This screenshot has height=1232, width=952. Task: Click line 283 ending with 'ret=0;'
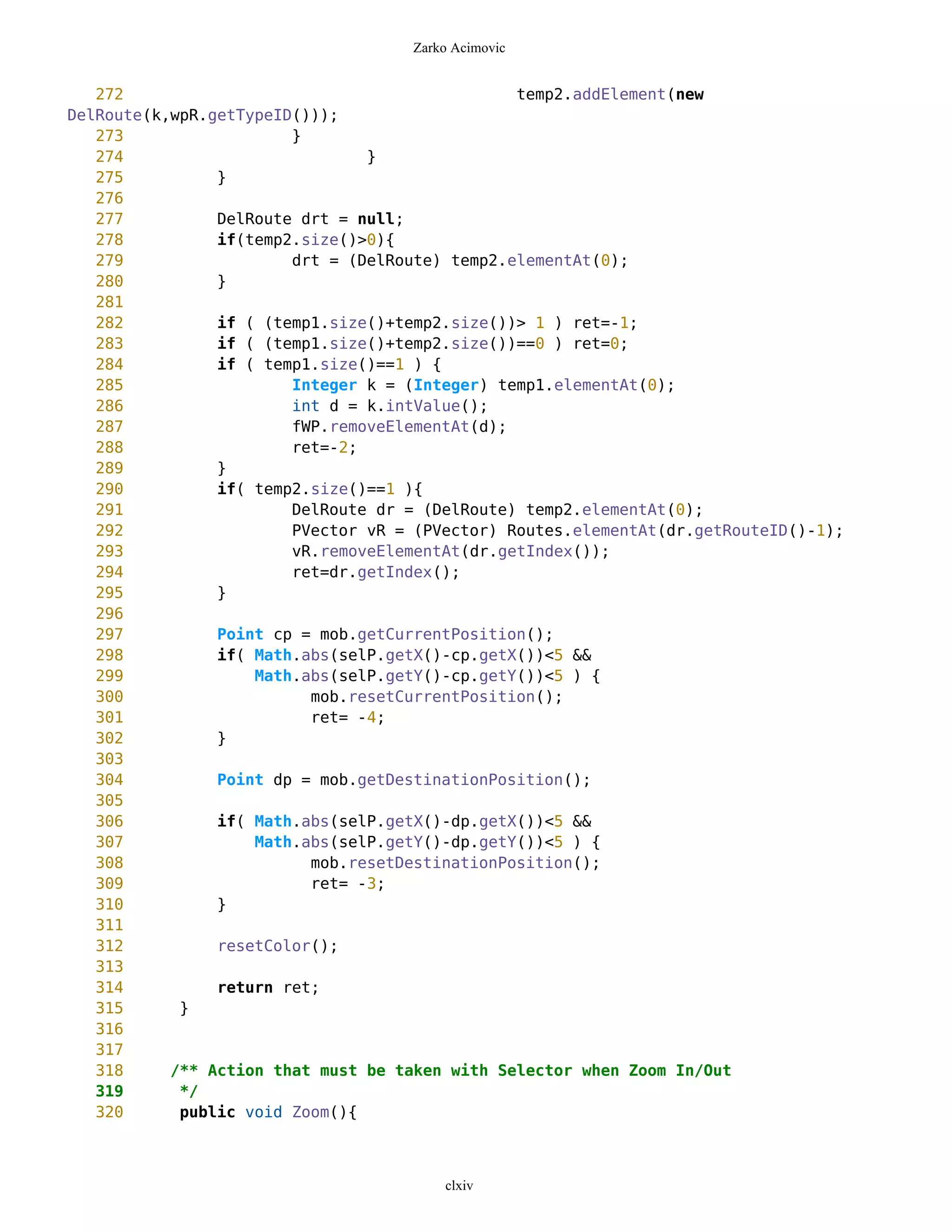pos(423,344)
